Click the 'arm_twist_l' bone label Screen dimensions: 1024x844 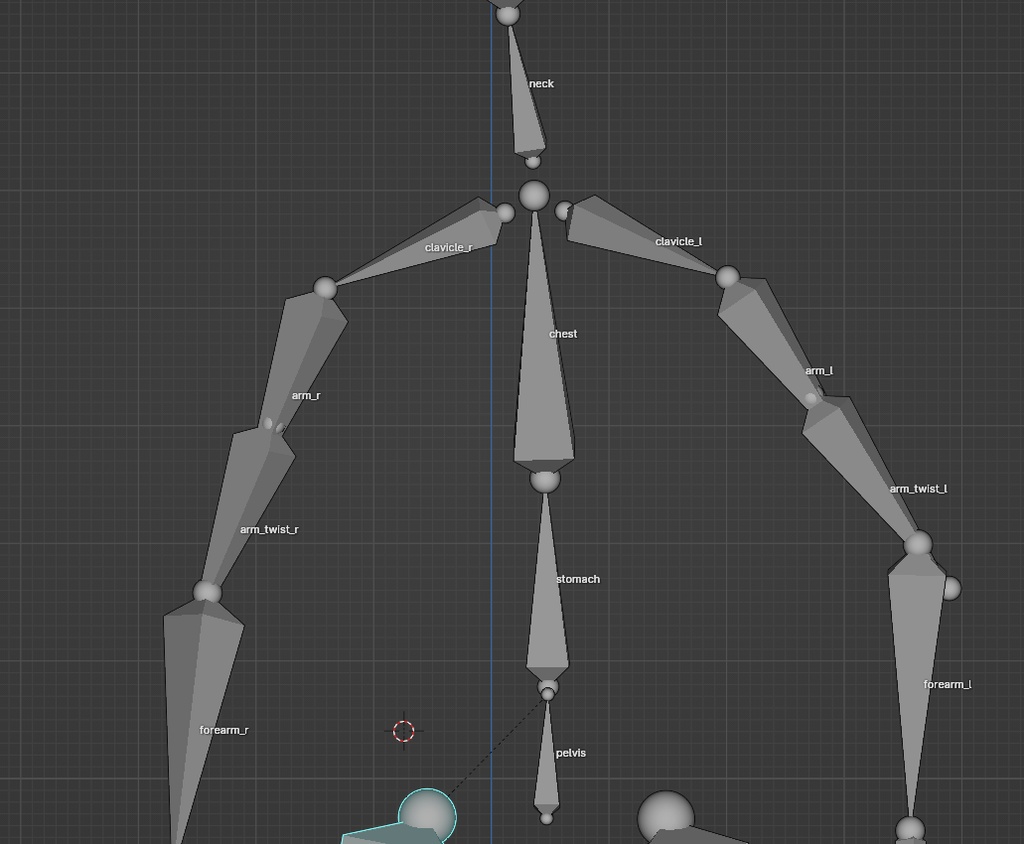pos(918,489)
